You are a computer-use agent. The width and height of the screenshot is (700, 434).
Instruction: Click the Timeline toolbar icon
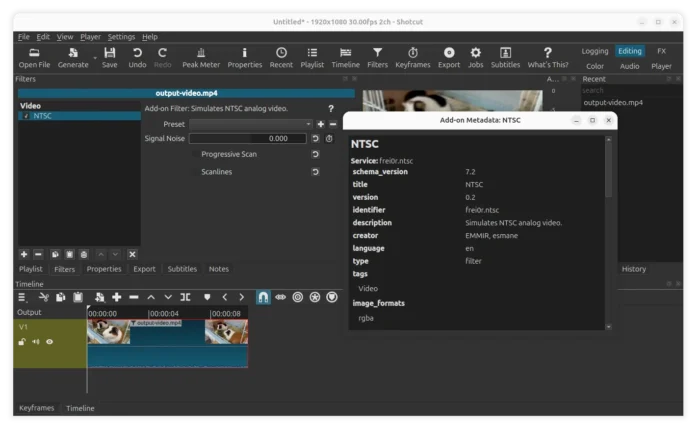[x=346, y=58]
